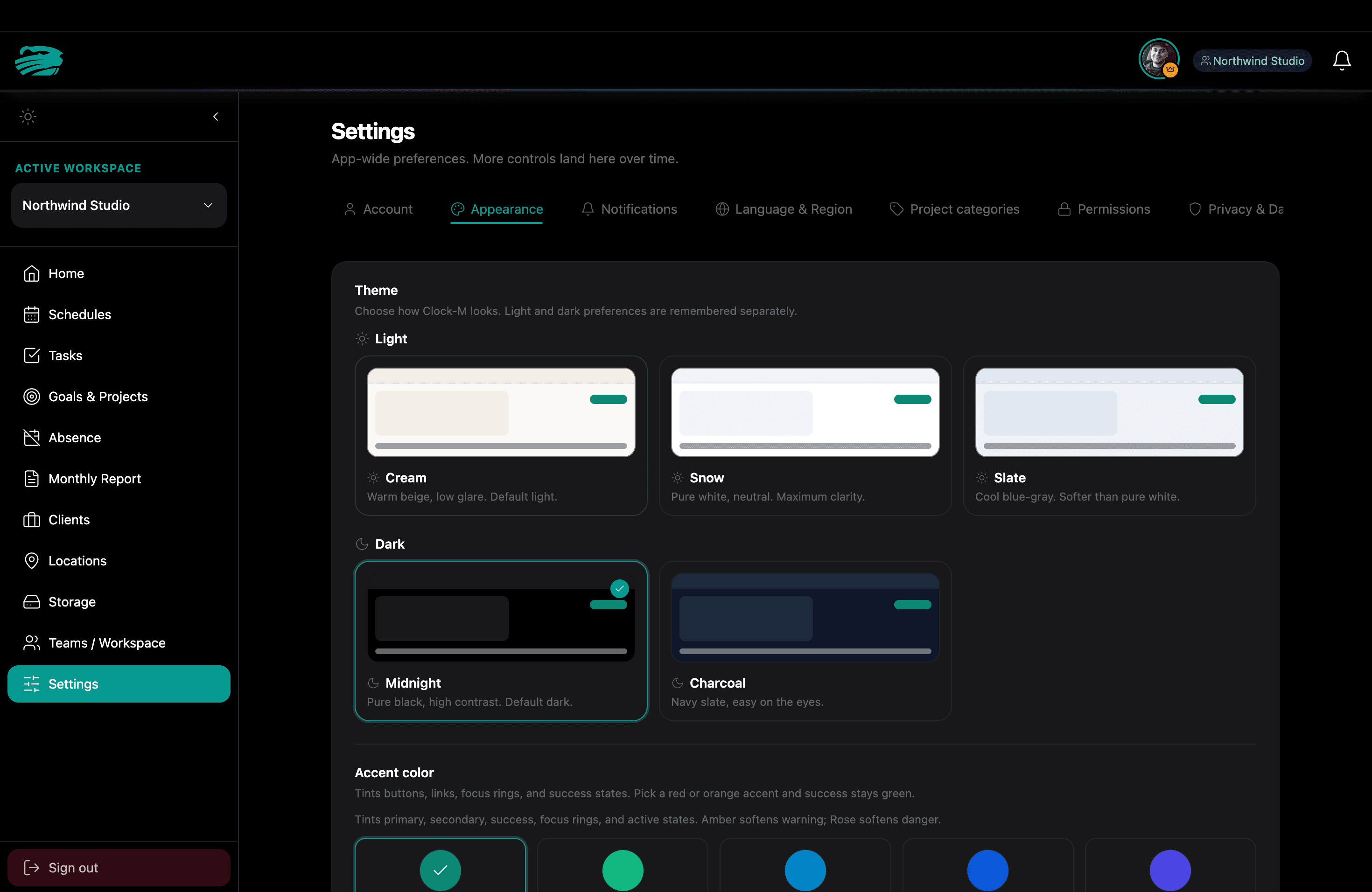Expand the Northwind Studio workspace dropdown
This screenshot has height=892, width=1372.
point(119,205)
